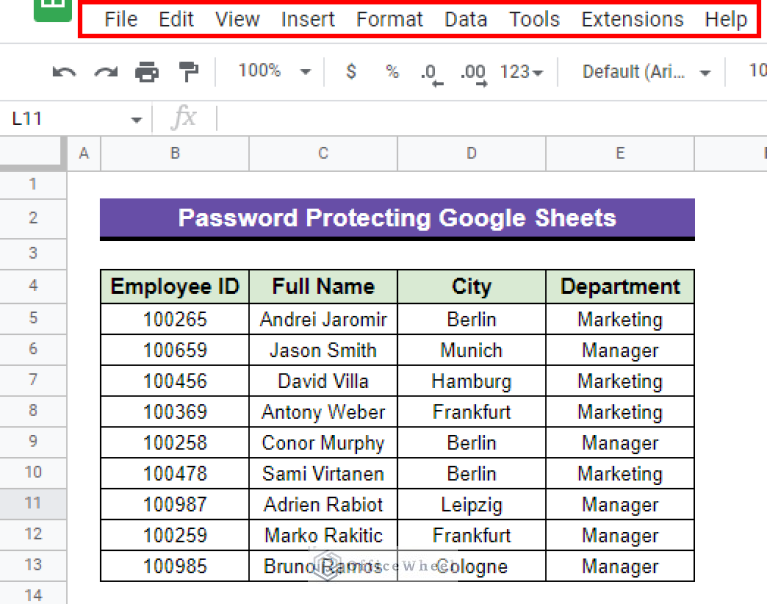Open the View menu
This screenshot has height=604, width=767.
click(x=237, y=20)
